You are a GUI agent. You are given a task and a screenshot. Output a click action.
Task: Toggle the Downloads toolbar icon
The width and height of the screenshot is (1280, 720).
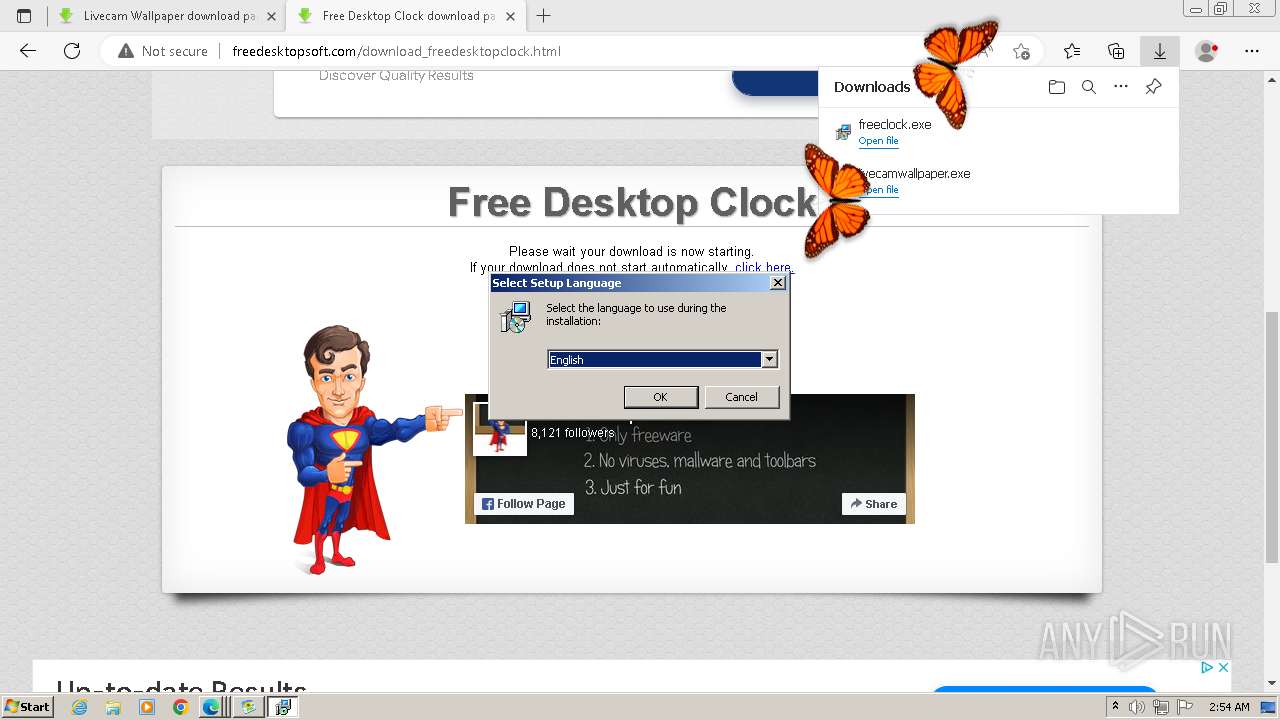[x=1160, y=51]
